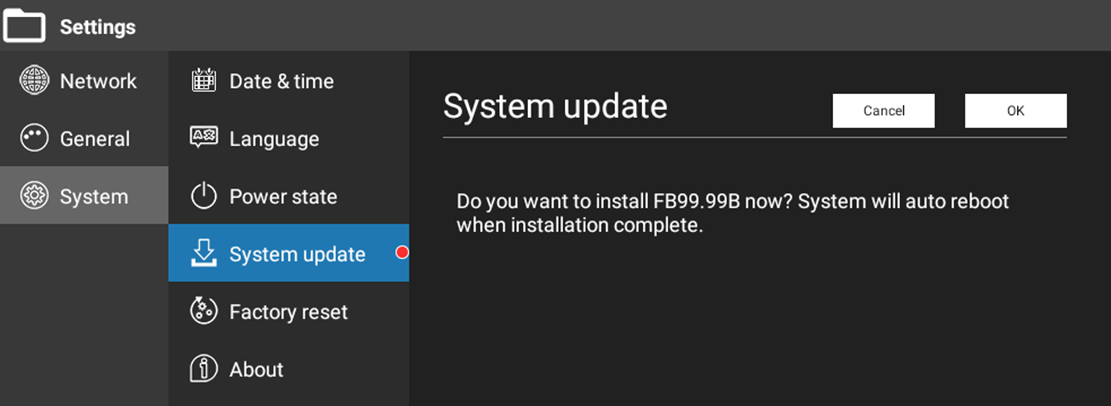The image size is (1111, 406).
Task: Click the System update download icon
Action: pos(204,254)
